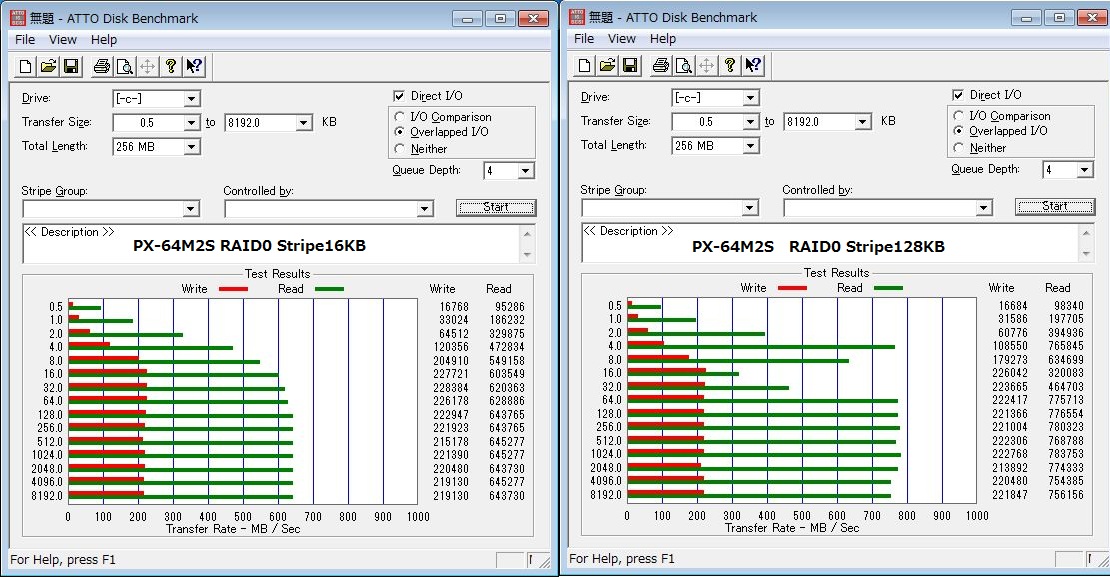Click Start button in right window
This screenshot has width=1110, height=577.
(x=1055, y=206)
